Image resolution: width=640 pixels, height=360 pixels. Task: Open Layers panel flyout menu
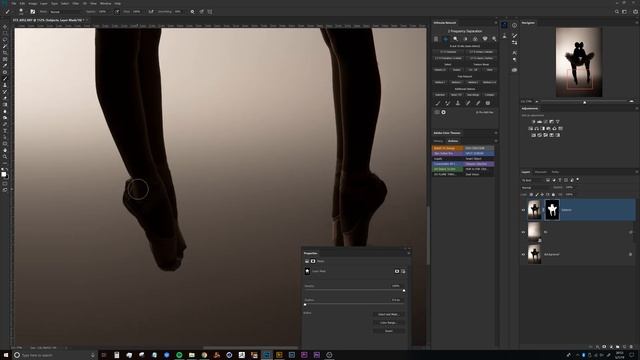click(636, 172)
